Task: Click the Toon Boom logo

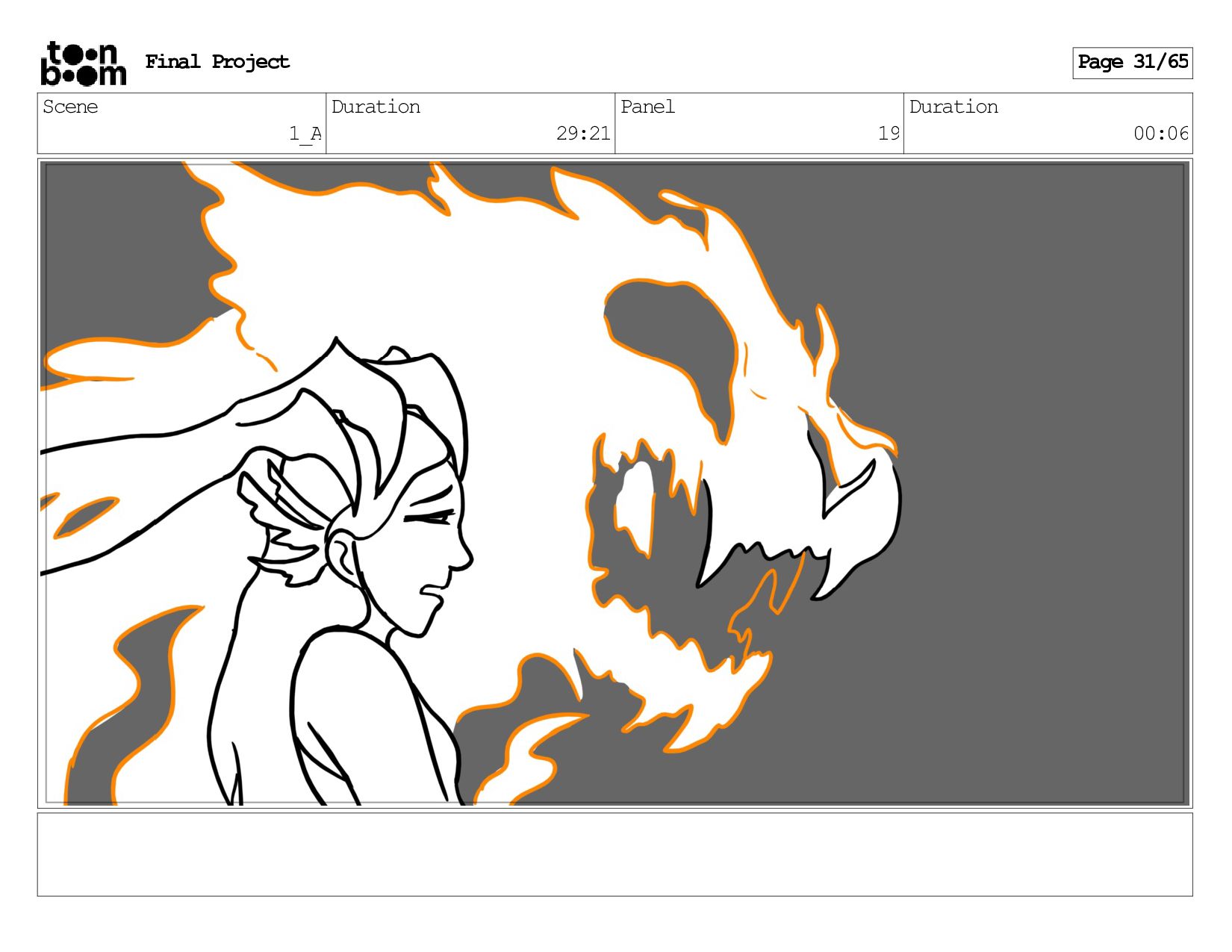Action: [x=83, y=63]
